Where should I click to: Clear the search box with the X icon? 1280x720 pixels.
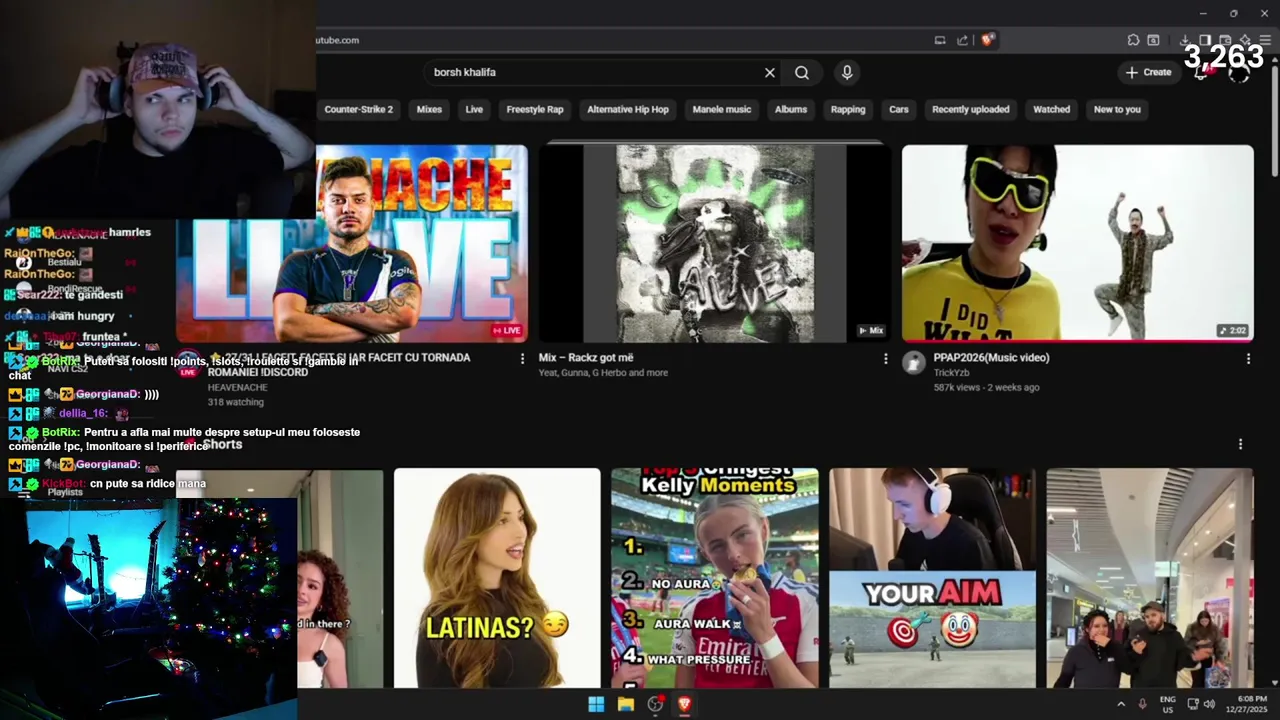[x=770, y=72]
